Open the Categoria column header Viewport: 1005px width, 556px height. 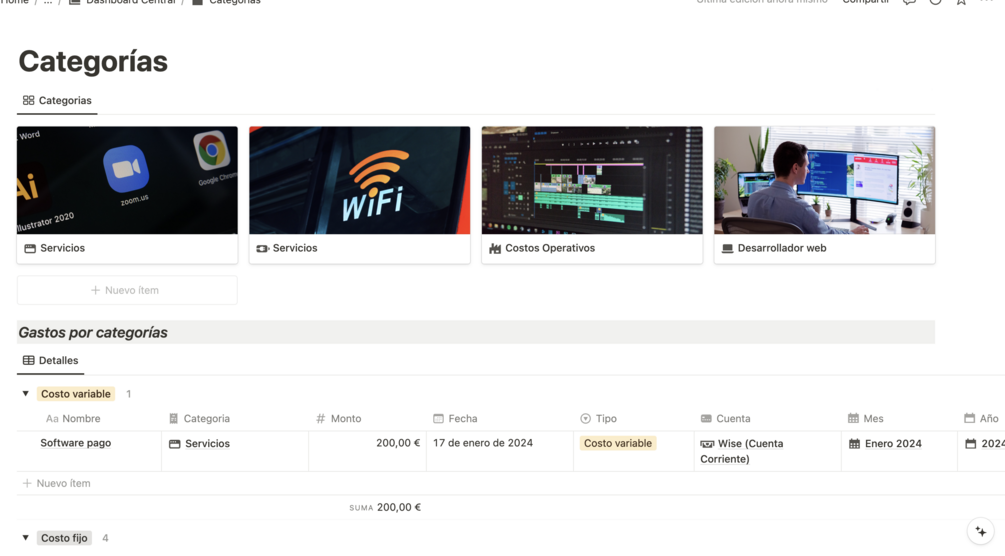199,419
